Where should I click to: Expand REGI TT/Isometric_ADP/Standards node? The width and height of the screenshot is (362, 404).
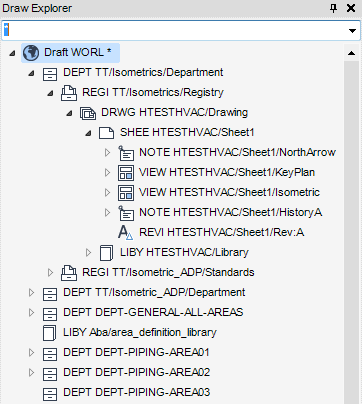pos(50,272)
